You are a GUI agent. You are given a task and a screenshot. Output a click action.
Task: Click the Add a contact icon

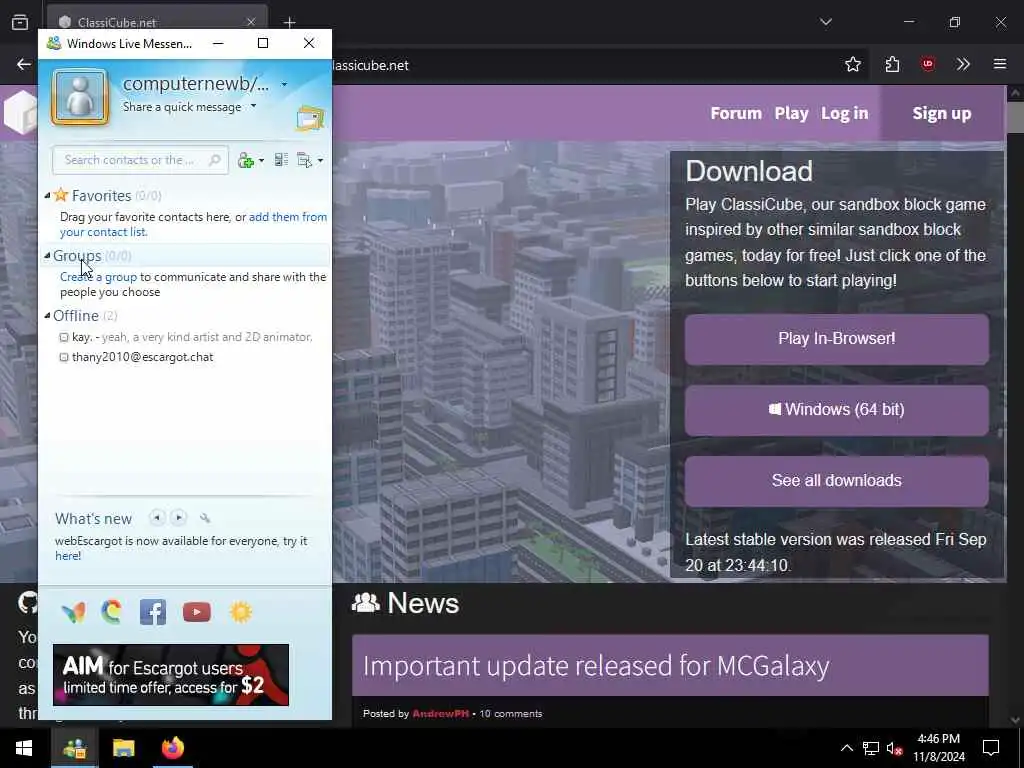246,160
